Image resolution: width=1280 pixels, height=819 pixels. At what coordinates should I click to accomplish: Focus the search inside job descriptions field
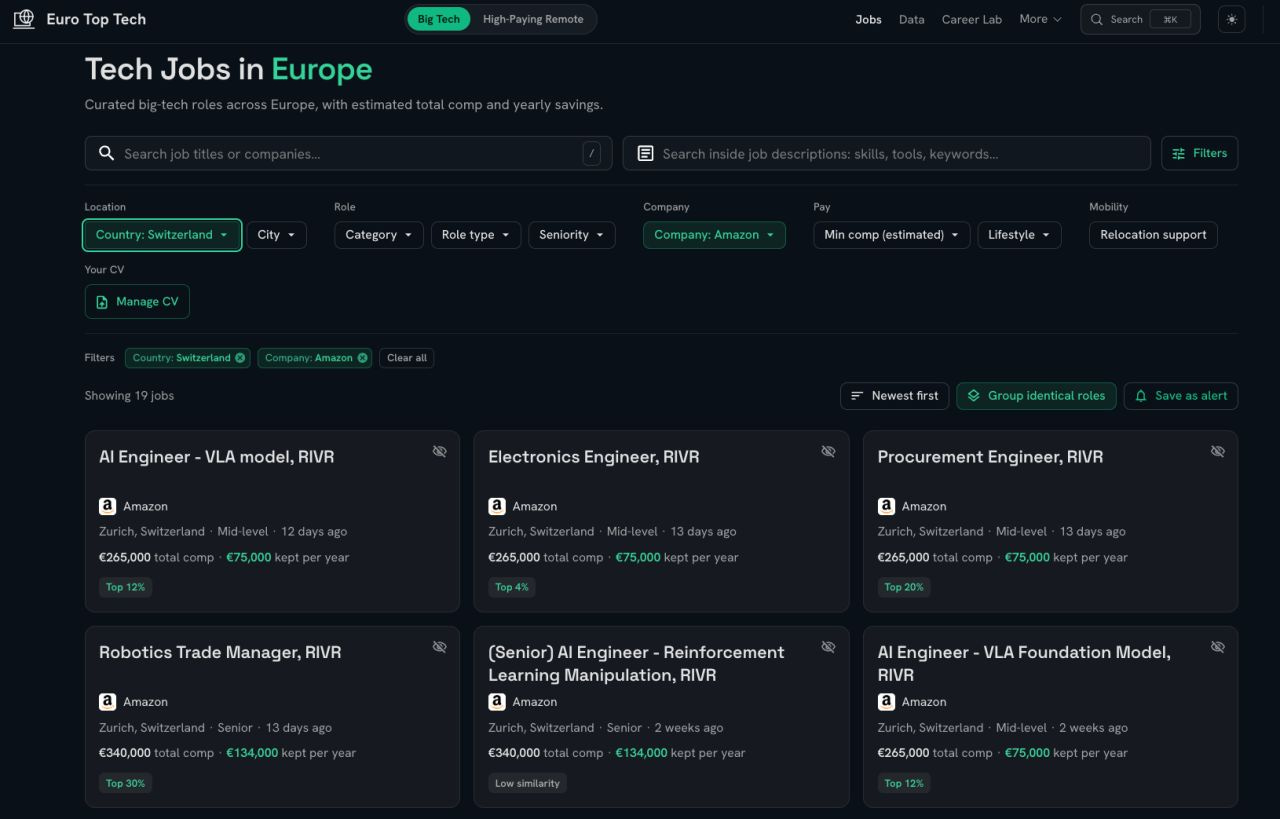click(886, 153)
